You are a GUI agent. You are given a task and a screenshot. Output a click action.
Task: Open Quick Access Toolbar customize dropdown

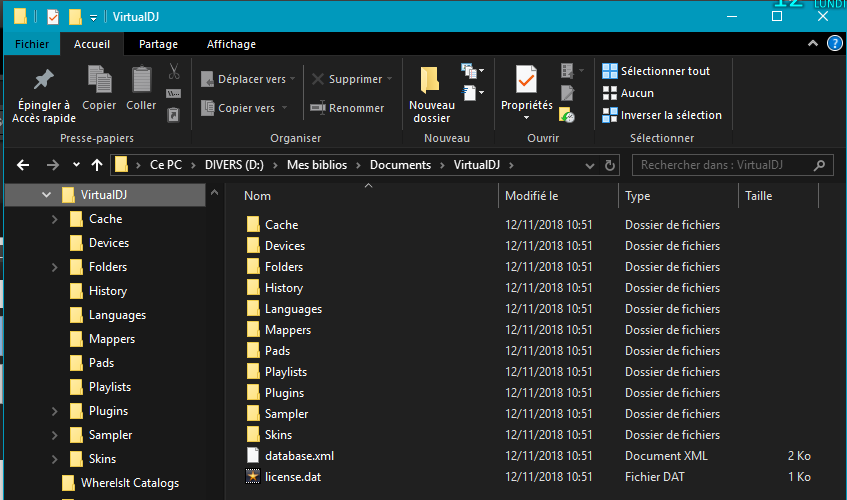click(x=93, y=18)
